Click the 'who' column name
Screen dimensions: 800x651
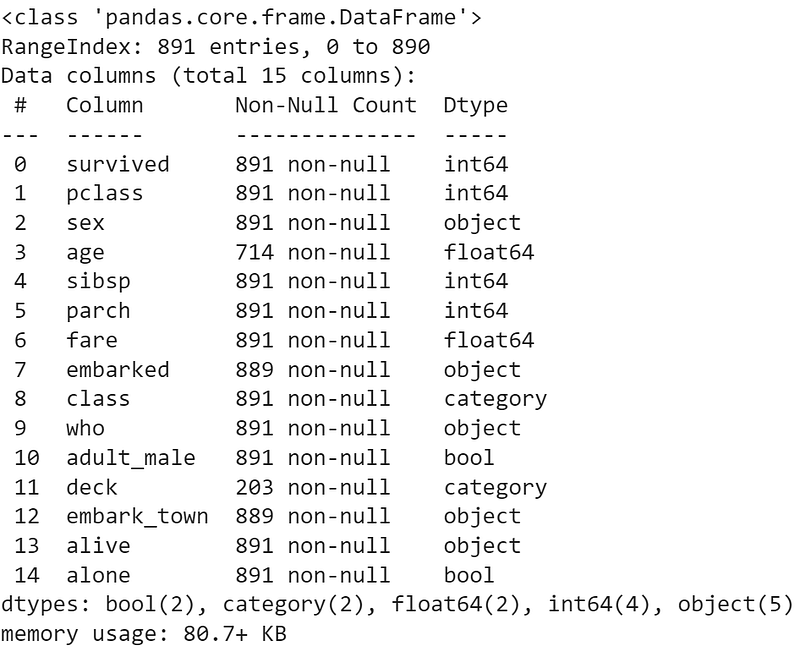[x=85, y=429]
